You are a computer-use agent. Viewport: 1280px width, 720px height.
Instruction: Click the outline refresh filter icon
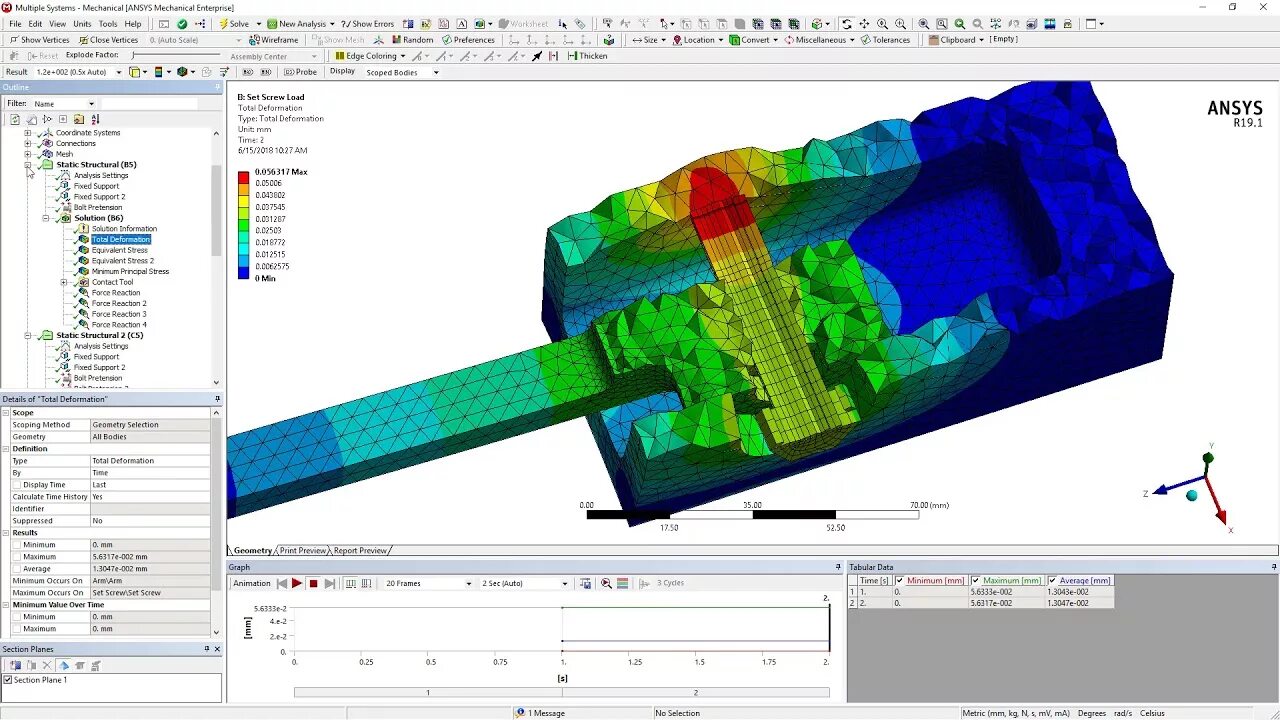pos(15,119)
